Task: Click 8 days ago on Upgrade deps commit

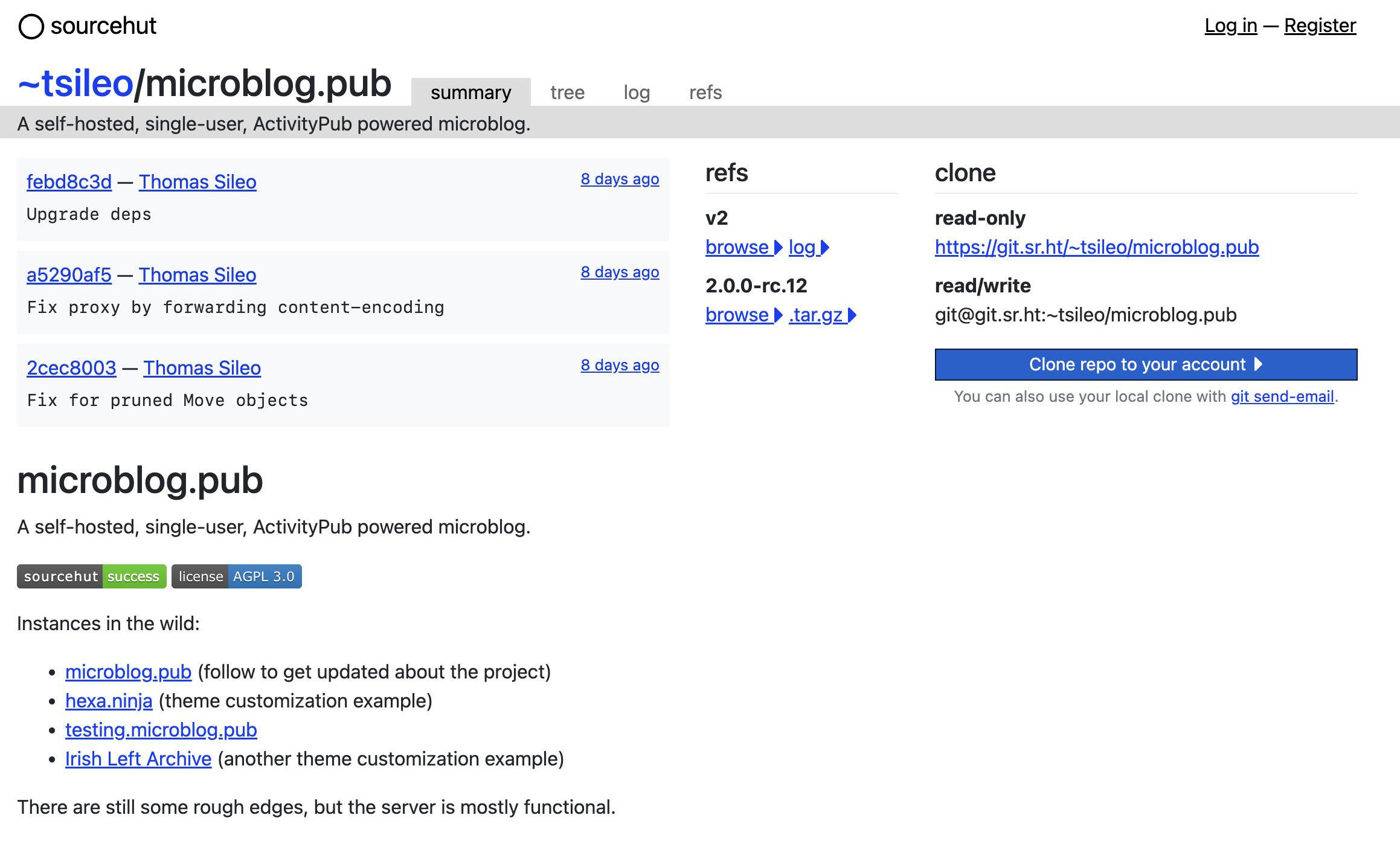Action: click(x=620, y=179)
